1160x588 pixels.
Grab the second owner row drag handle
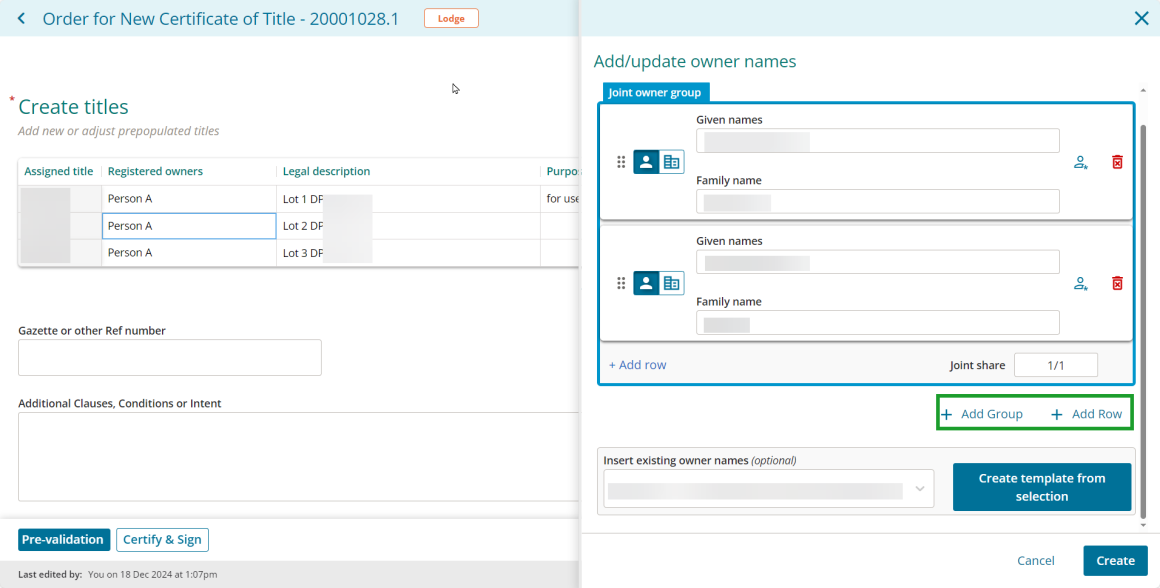[x=621, y=283]
